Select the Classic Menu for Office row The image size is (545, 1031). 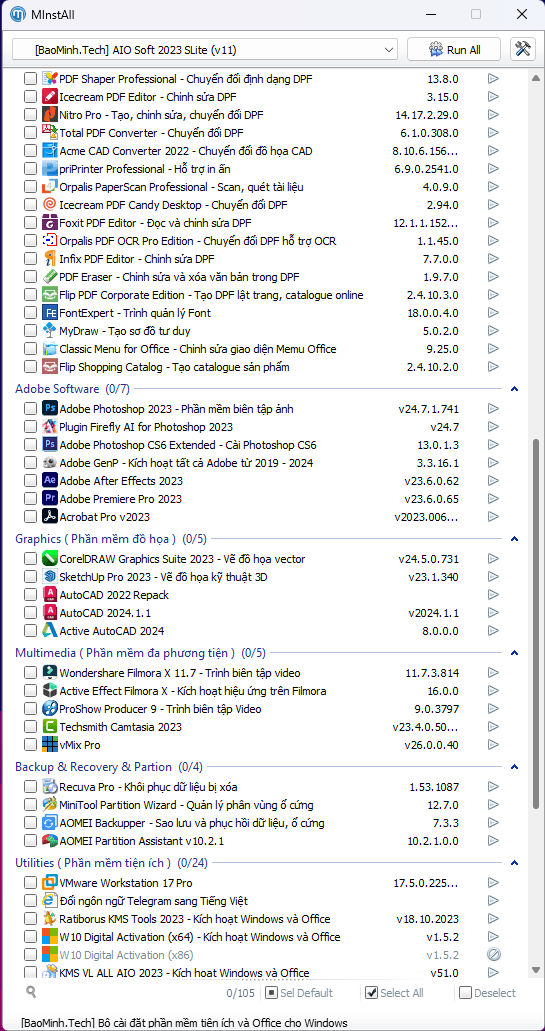[263, 349]
